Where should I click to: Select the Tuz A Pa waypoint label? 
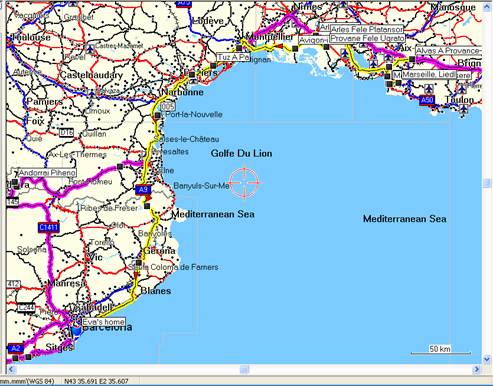pyautogui.click(x=233, y=57)
